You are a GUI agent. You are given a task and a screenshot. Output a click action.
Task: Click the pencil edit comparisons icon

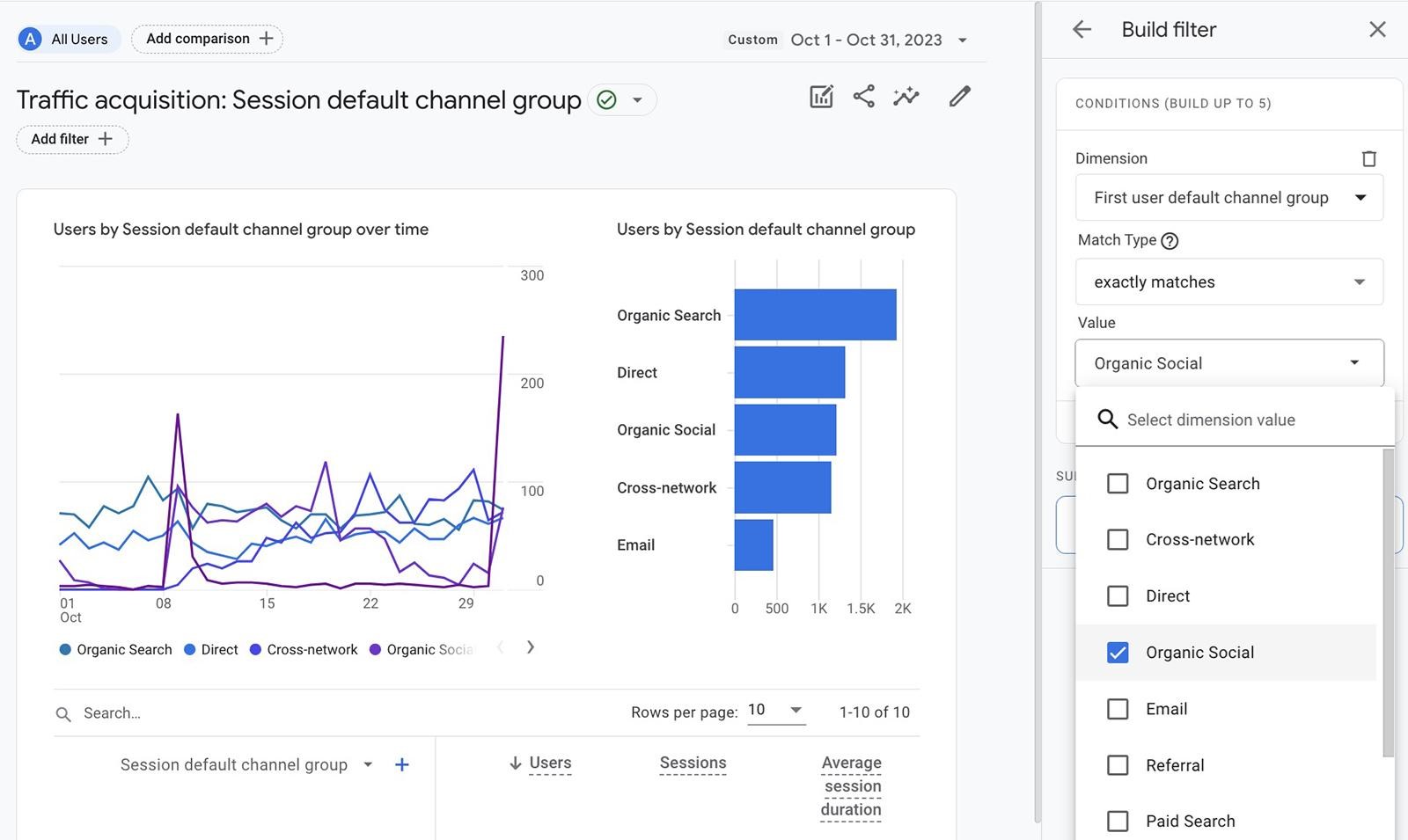(959, 96)
